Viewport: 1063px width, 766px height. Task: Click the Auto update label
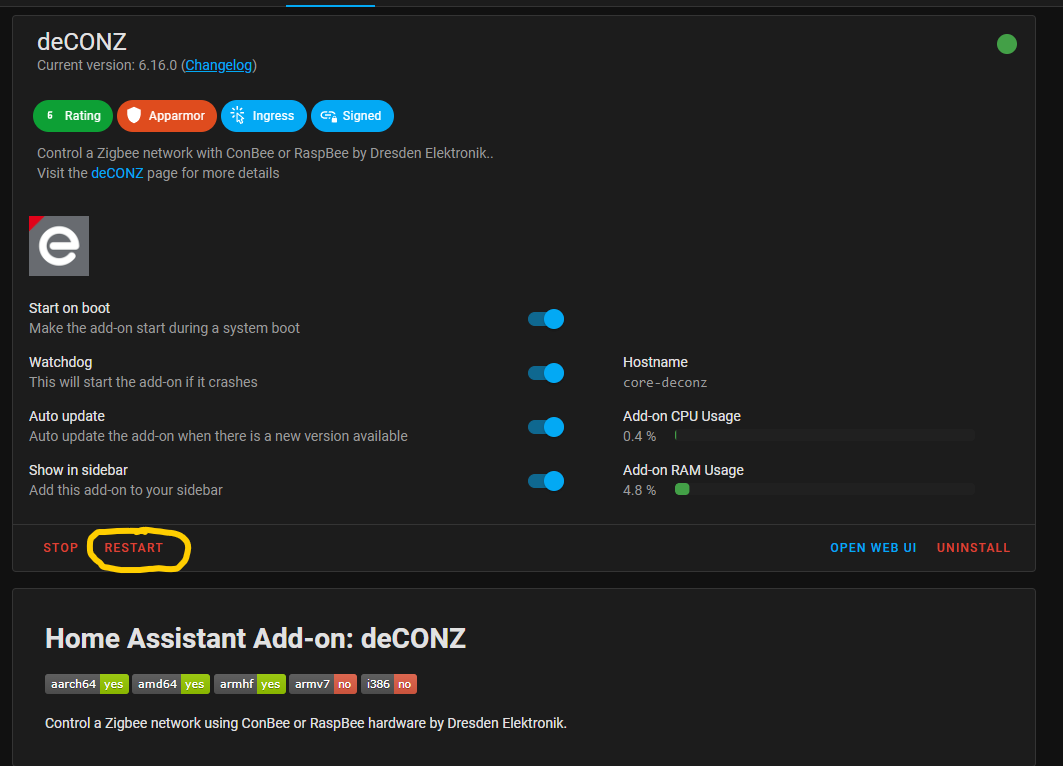67,416
